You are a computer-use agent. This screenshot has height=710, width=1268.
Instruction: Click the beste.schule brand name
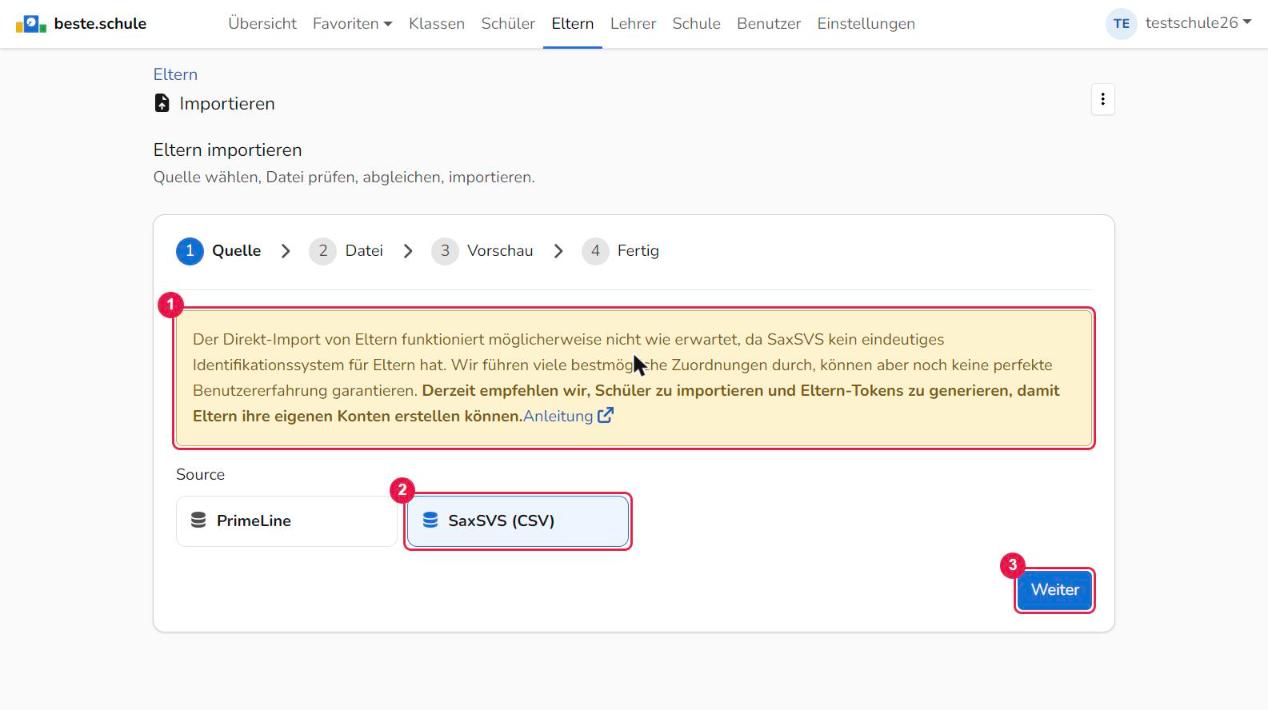[100, 23]
